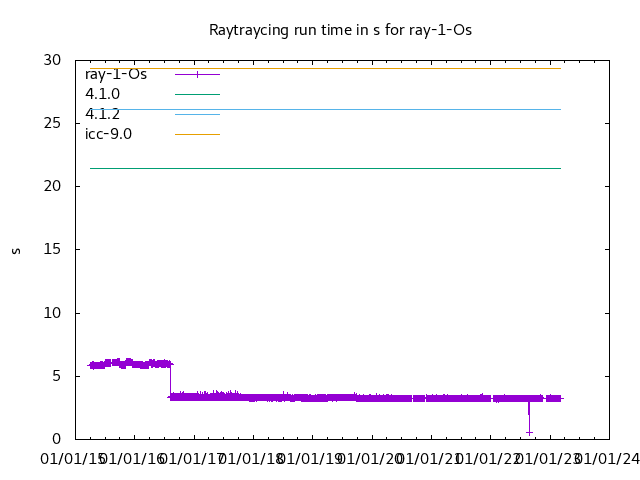
Task: Click the vertical drop in the purple series
Action: [170, 380]
